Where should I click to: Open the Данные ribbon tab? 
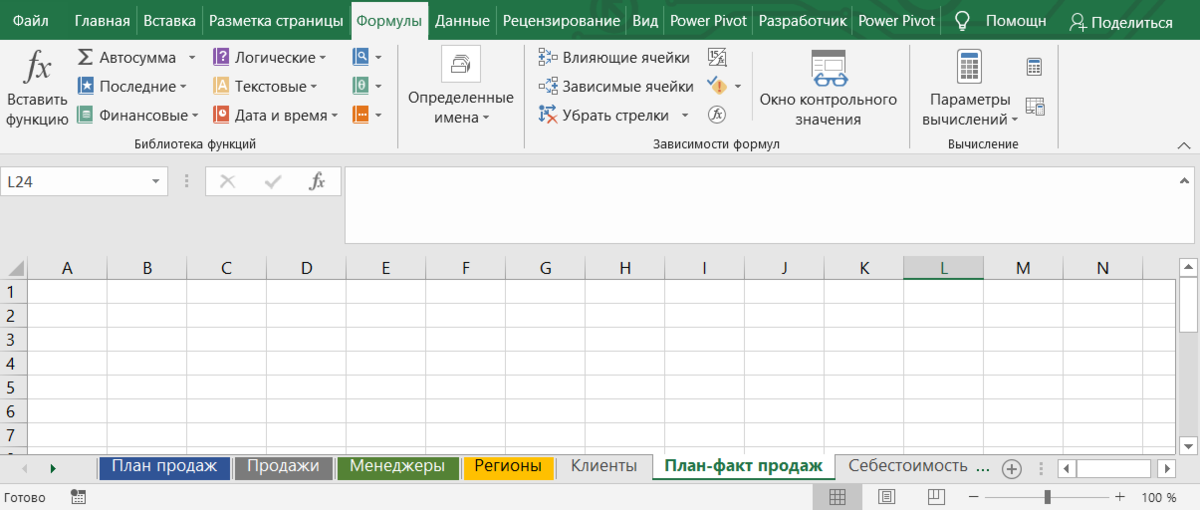462,20
